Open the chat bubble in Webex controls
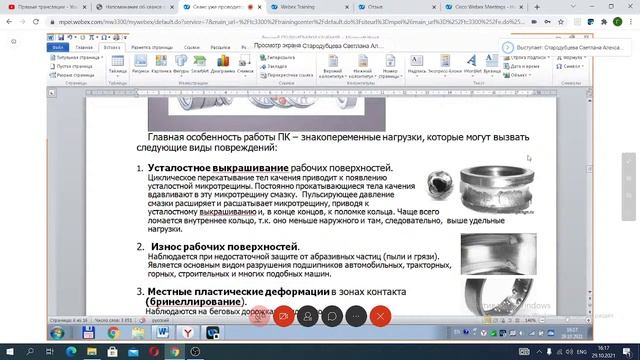The width and height of the screenshot is (640, 360). coord(332,316)
